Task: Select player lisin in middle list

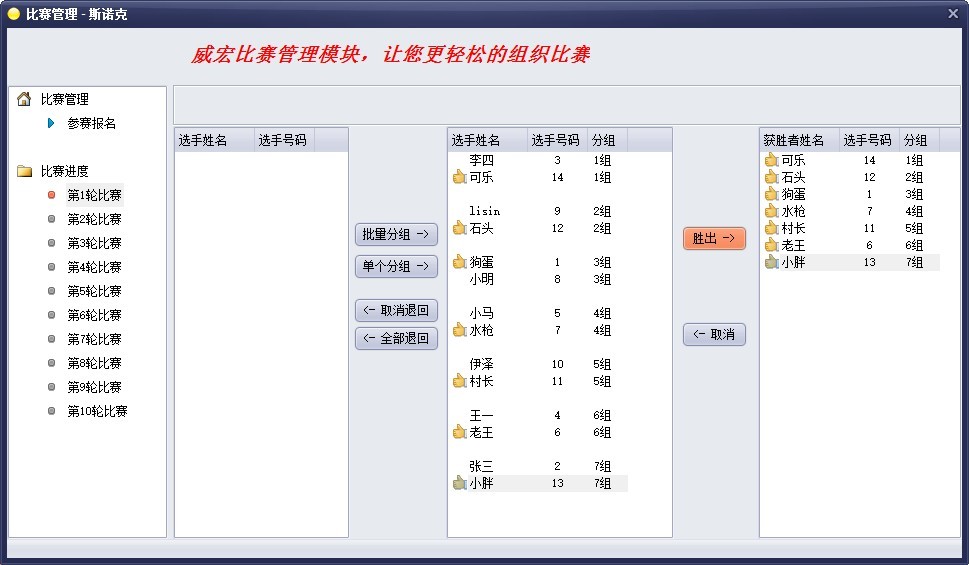Action: click(484, 211)
